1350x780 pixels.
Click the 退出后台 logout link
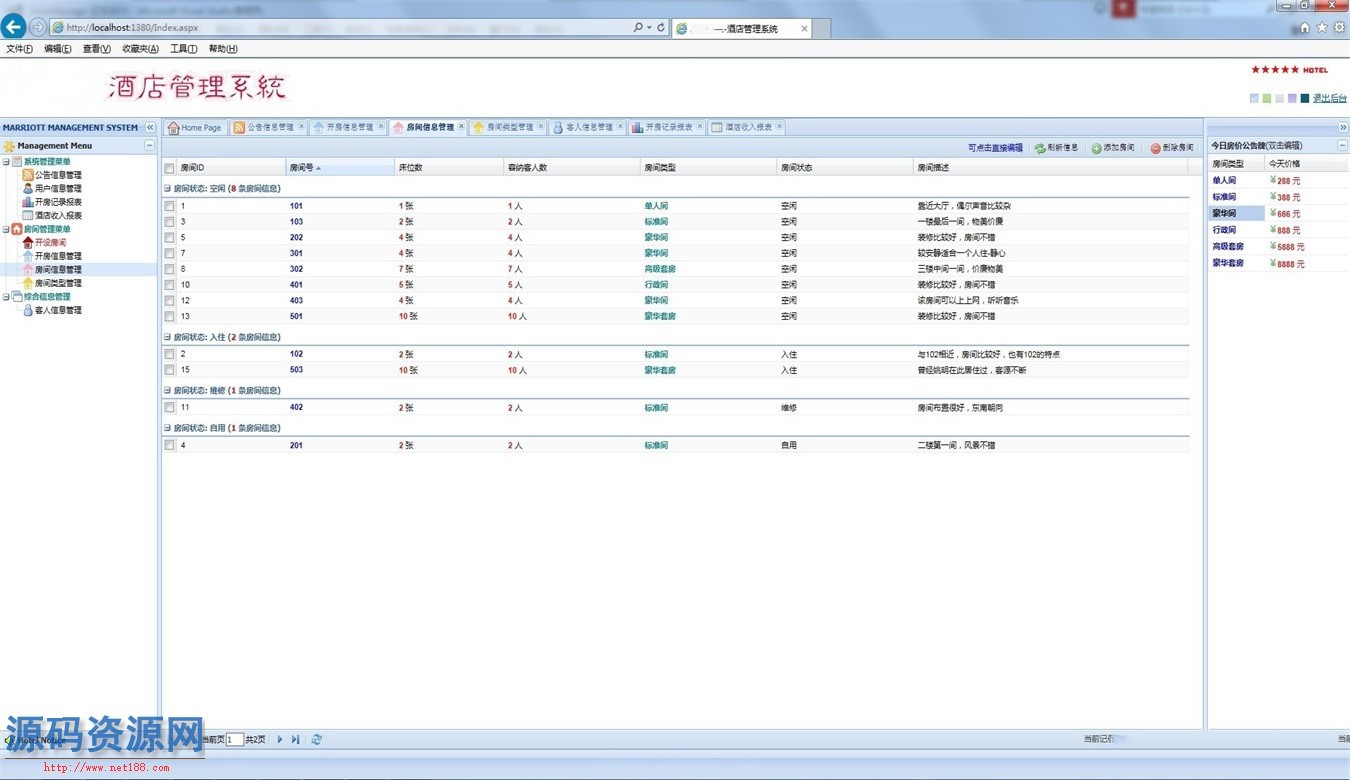click(x=1329, y=98)
